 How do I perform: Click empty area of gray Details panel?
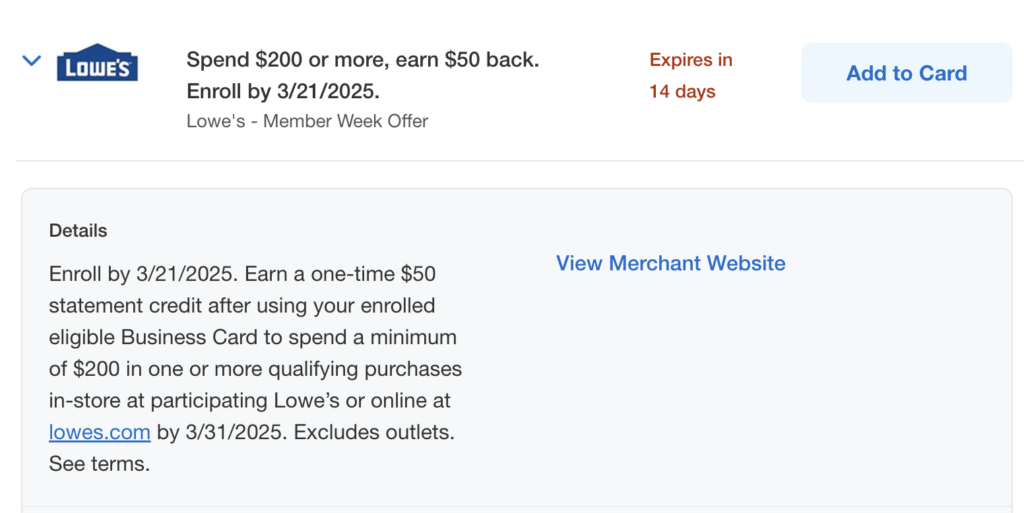pyautogui.click(x=760, y=400)
